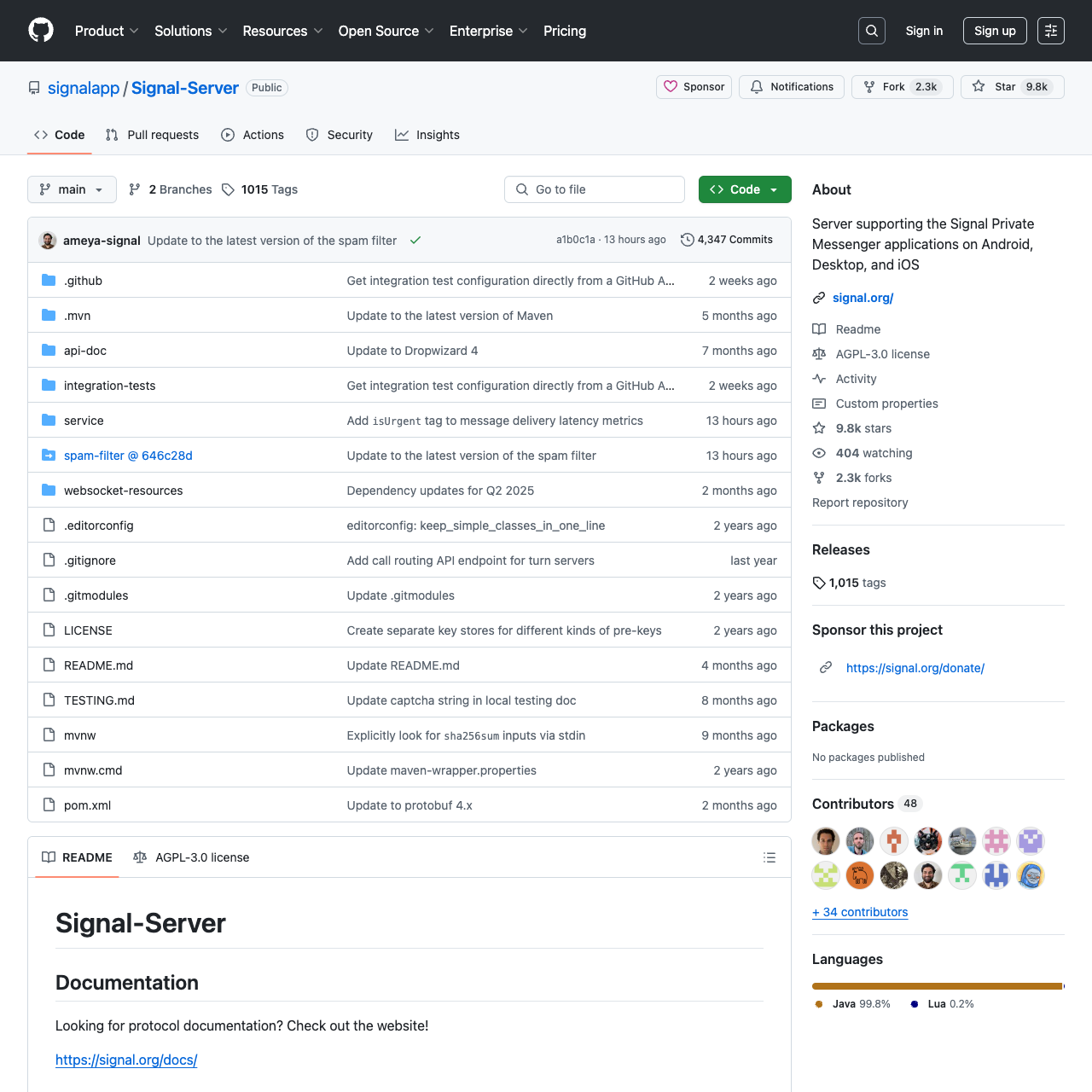Screen dimensions: 1092x1092
Task: Open the README.md file
Action: click(x=98, y=665)
